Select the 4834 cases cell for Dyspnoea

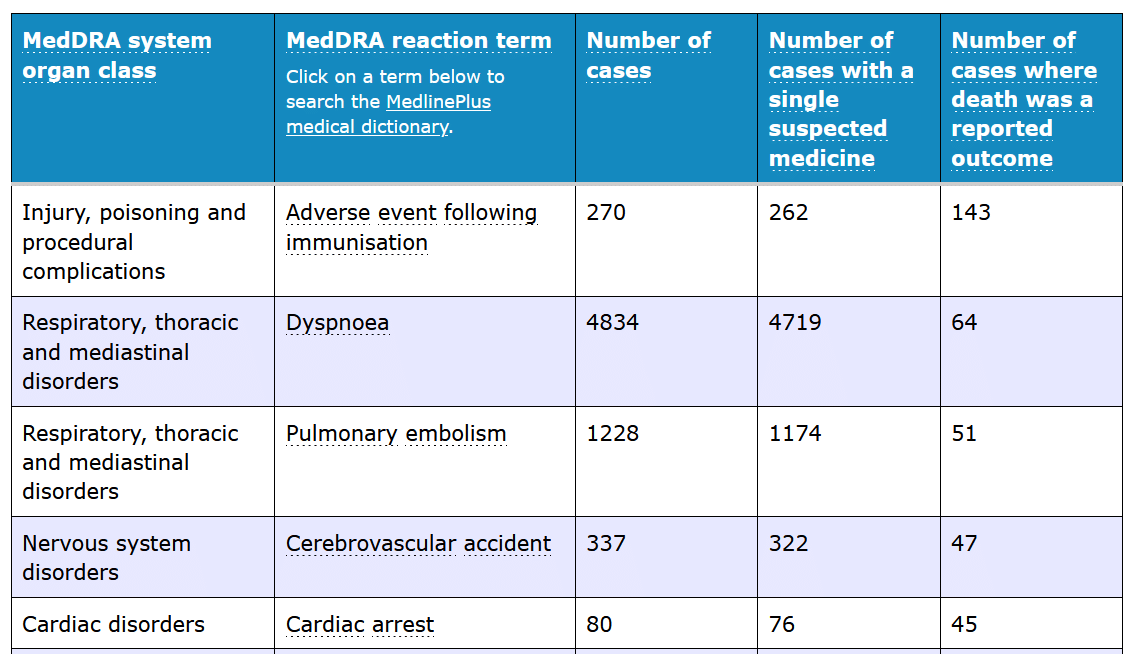point(612,323)
